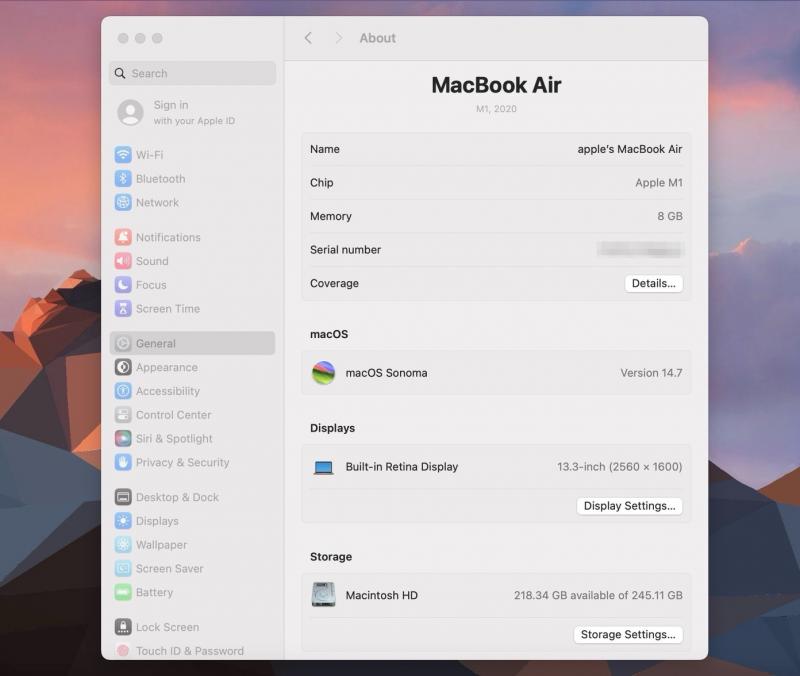Viewport: 800px width, 676px height.
Task: Open Screen Time settings
Action: [x=193, y=309]
